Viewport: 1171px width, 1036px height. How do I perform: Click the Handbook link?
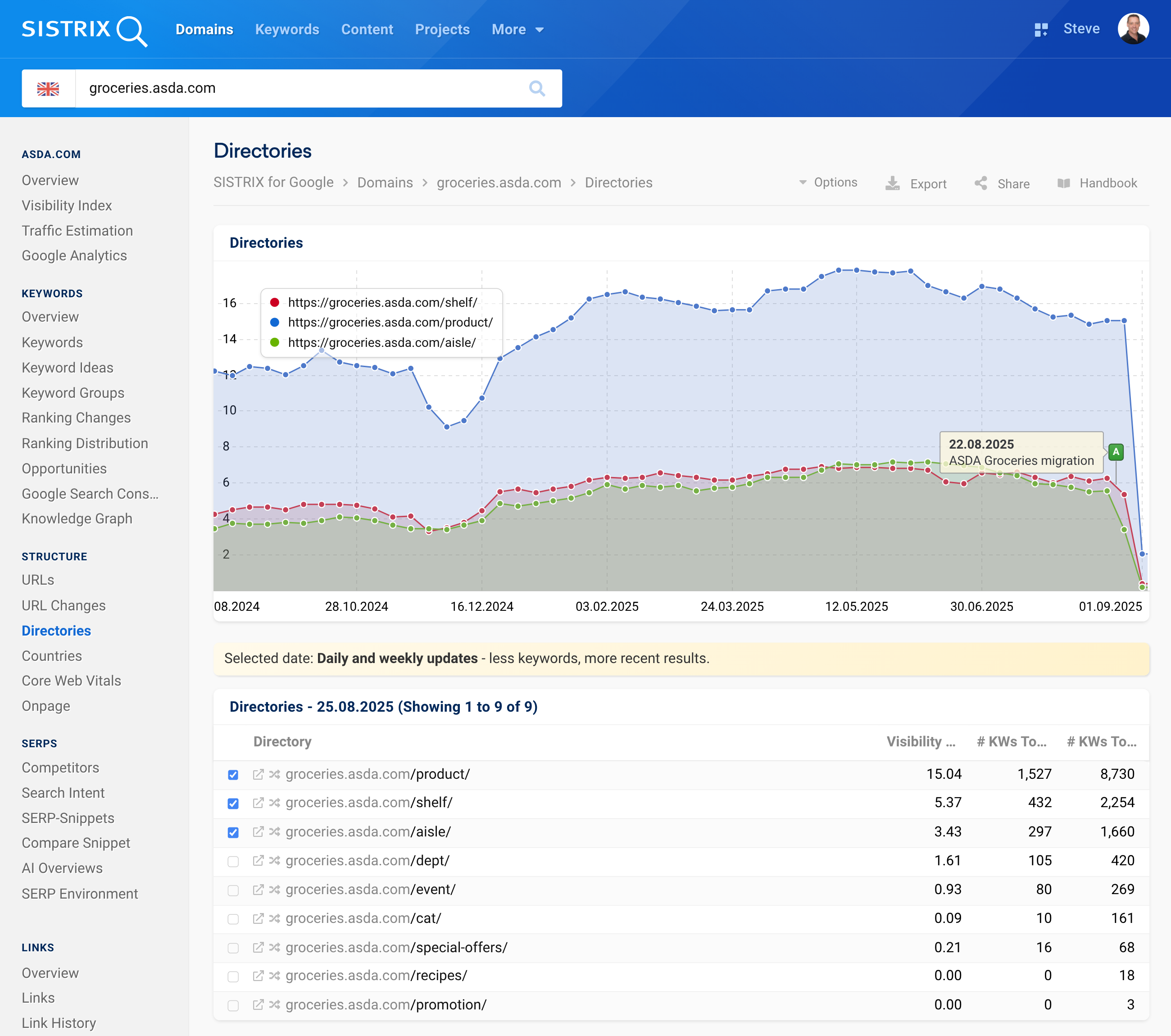pos(1097,183)
